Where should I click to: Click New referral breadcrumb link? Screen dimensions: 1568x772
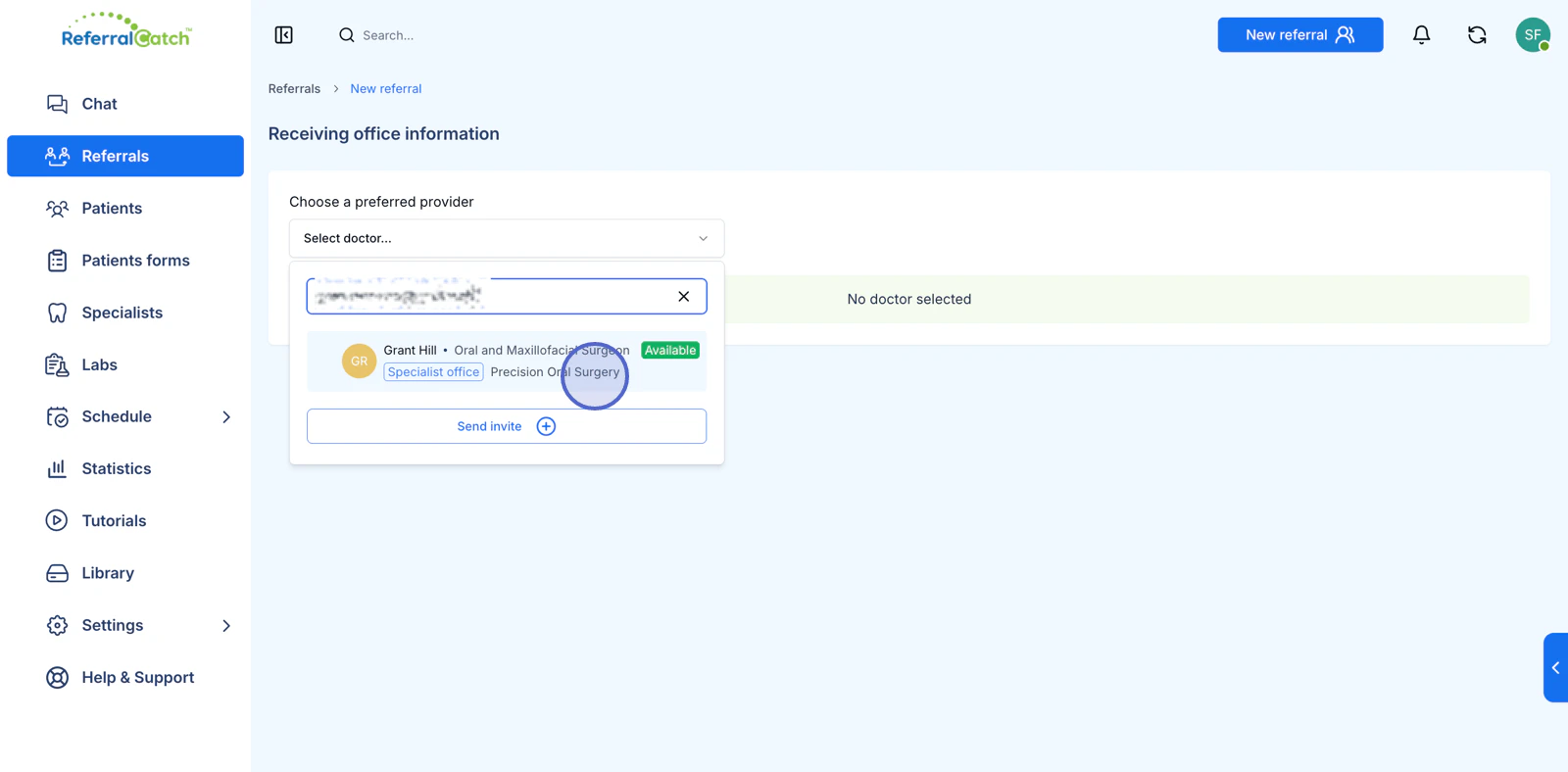(386, 88)
